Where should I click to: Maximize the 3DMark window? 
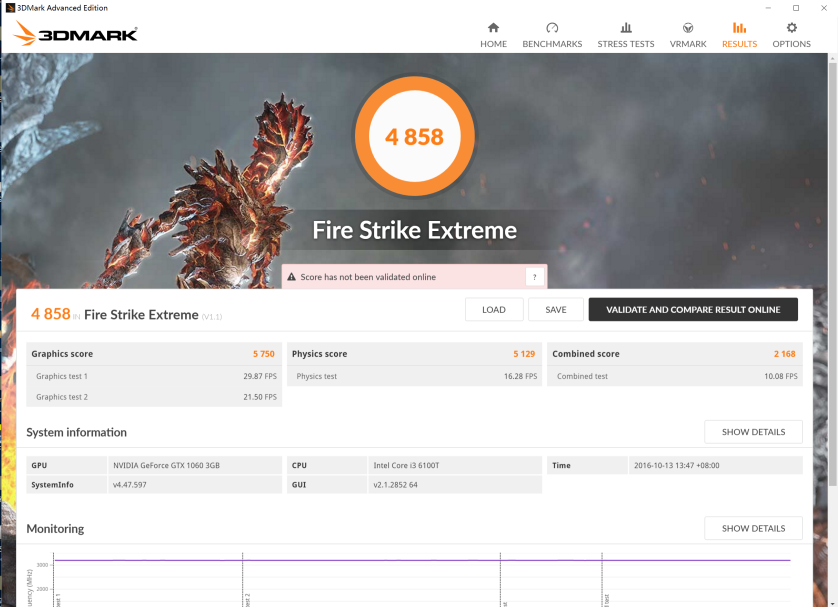(796, 8)
